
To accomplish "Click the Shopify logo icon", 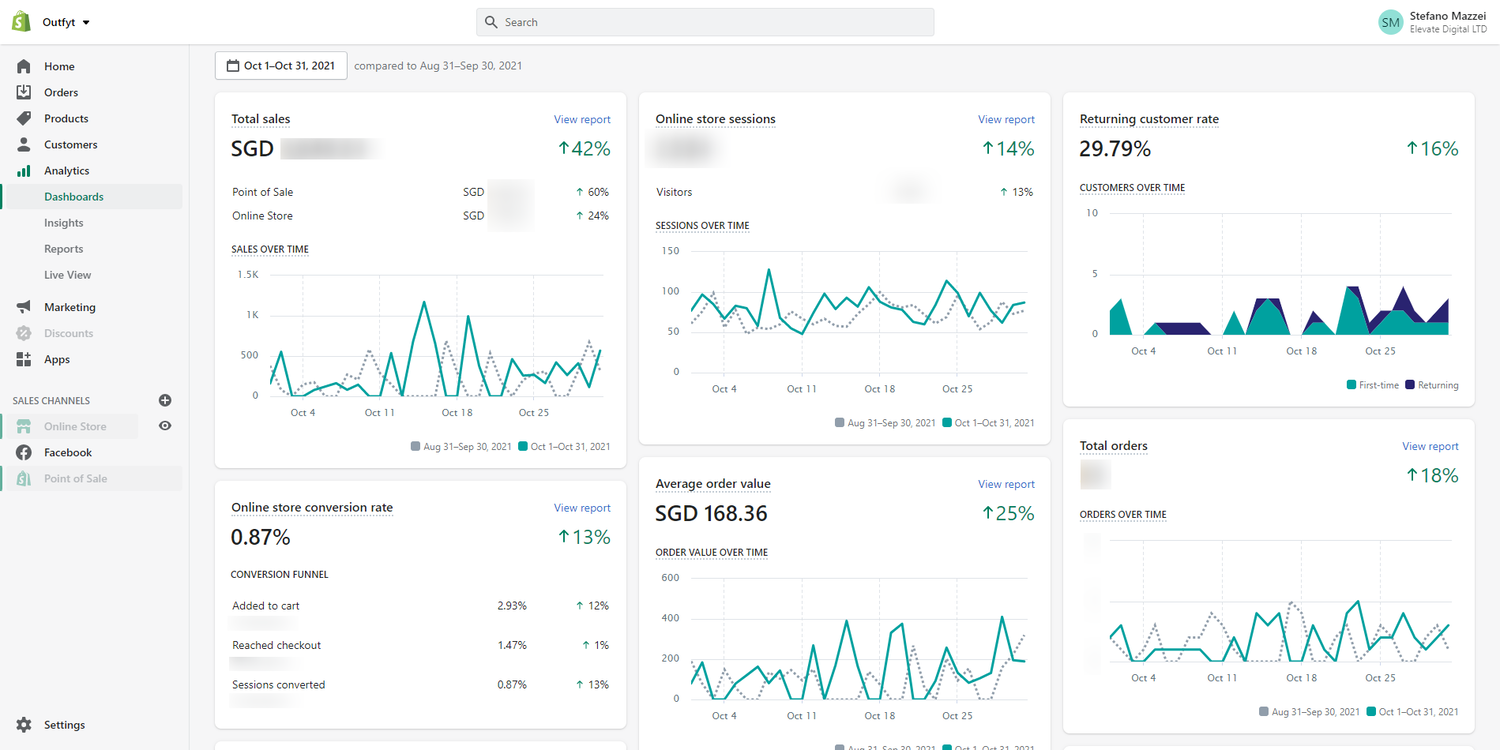I will [x=22, y=21].
